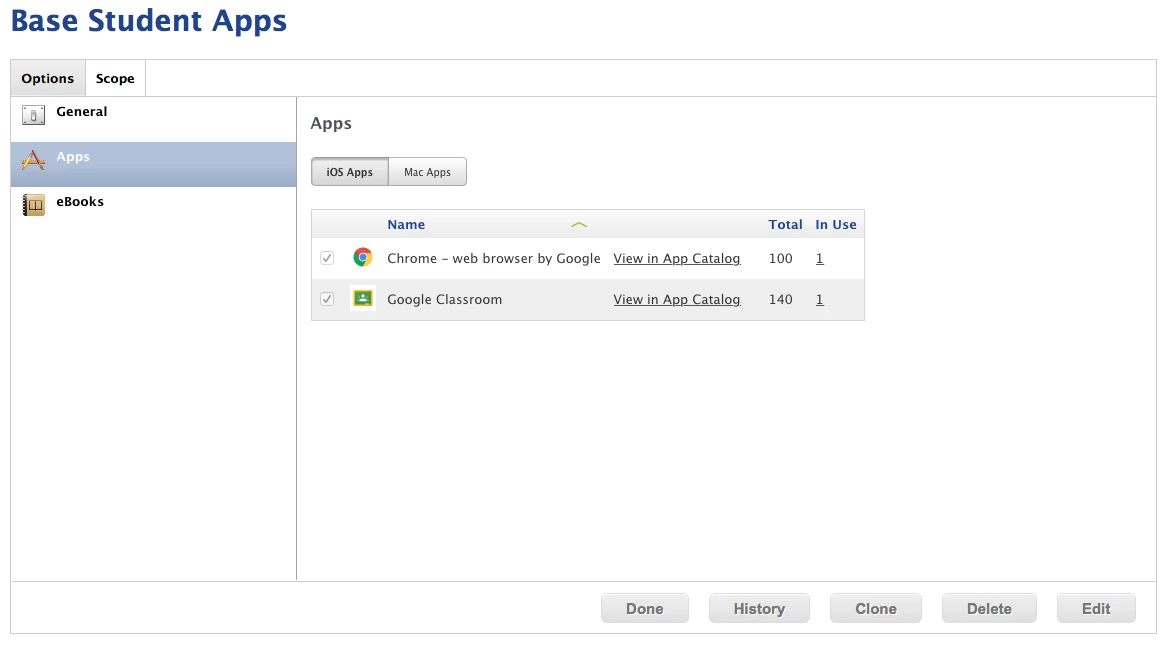Click the Apps panel heading
This screenshot has width=1170, height=650.
[331, 124]
